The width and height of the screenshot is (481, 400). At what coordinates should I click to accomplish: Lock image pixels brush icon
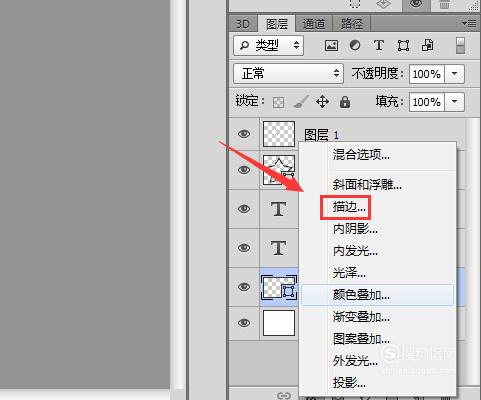(301, 101)
